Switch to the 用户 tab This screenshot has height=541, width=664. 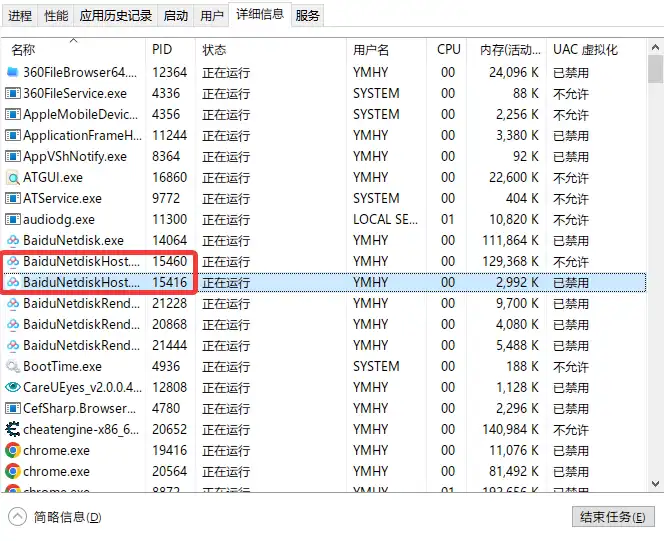point(212,16)
